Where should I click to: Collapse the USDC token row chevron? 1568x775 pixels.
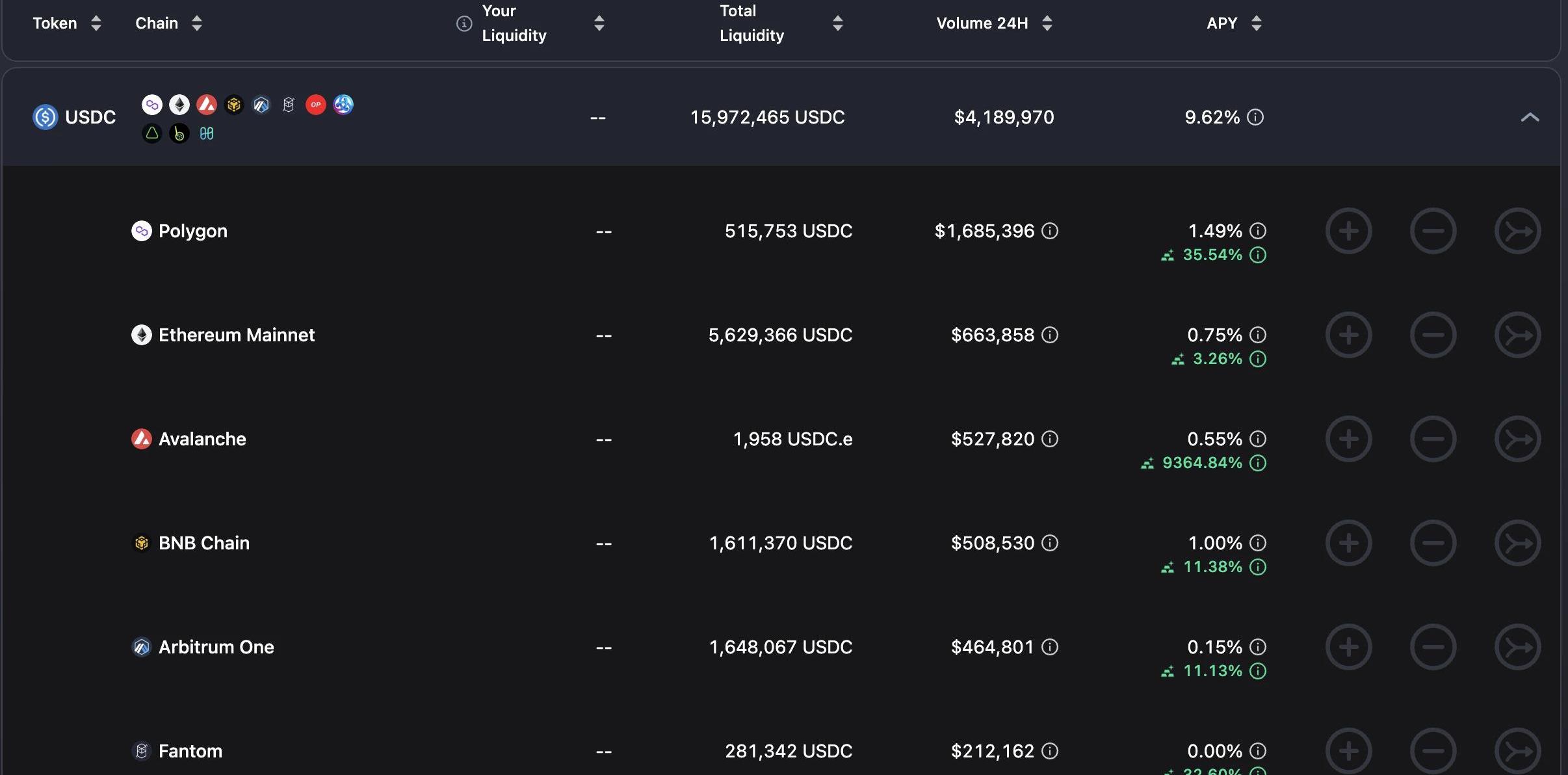[1530, 117]
